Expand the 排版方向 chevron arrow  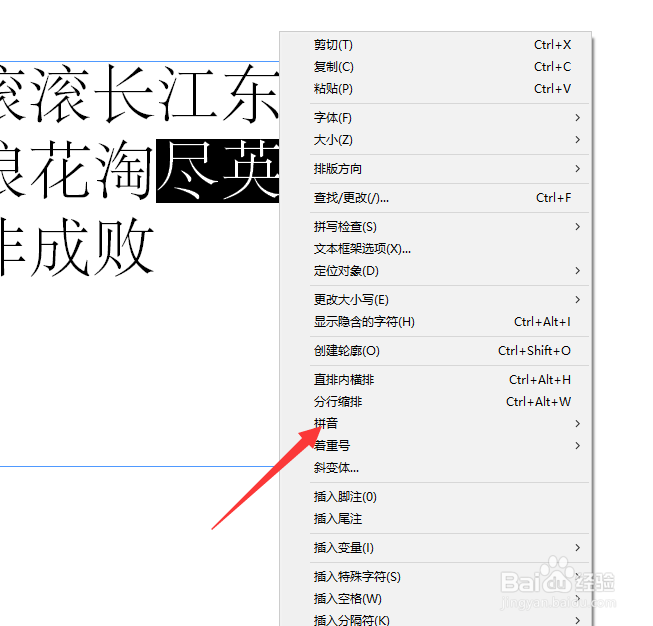(577, 169)
